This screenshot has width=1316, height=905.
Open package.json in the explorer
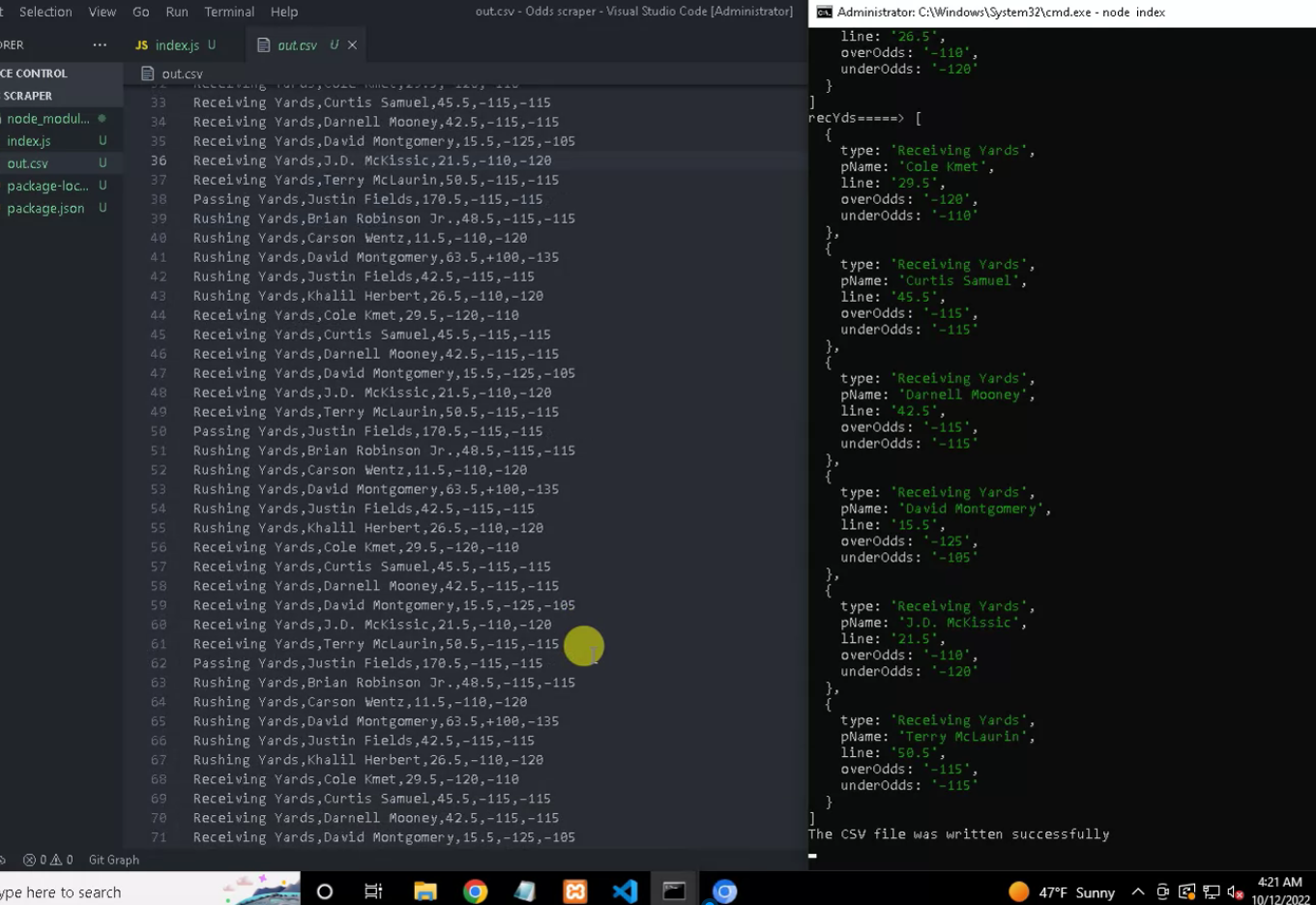[x=45, y=208]
